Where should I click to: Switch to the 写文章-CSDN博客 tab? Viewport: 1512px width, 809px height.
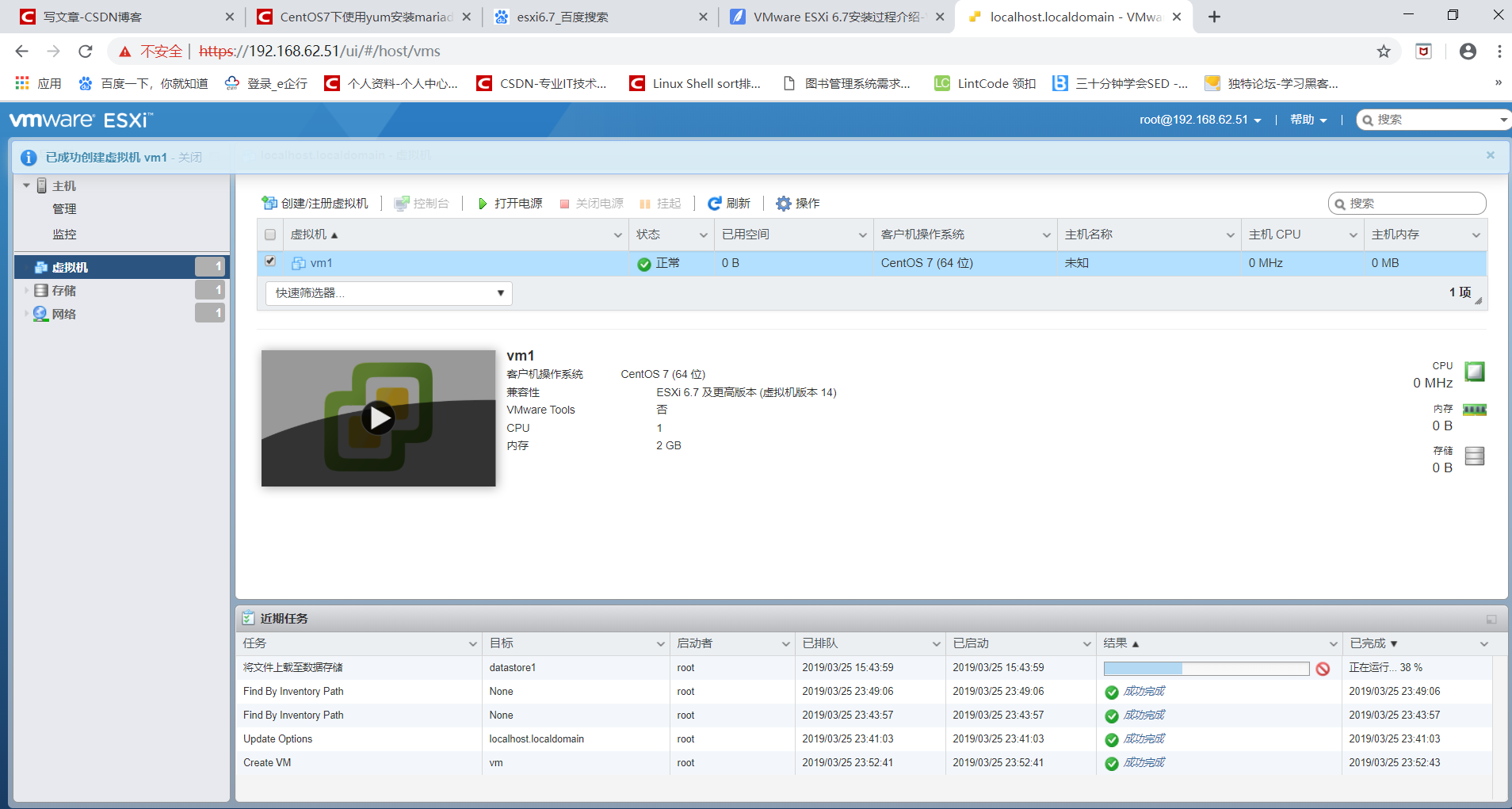click(125, 17)
